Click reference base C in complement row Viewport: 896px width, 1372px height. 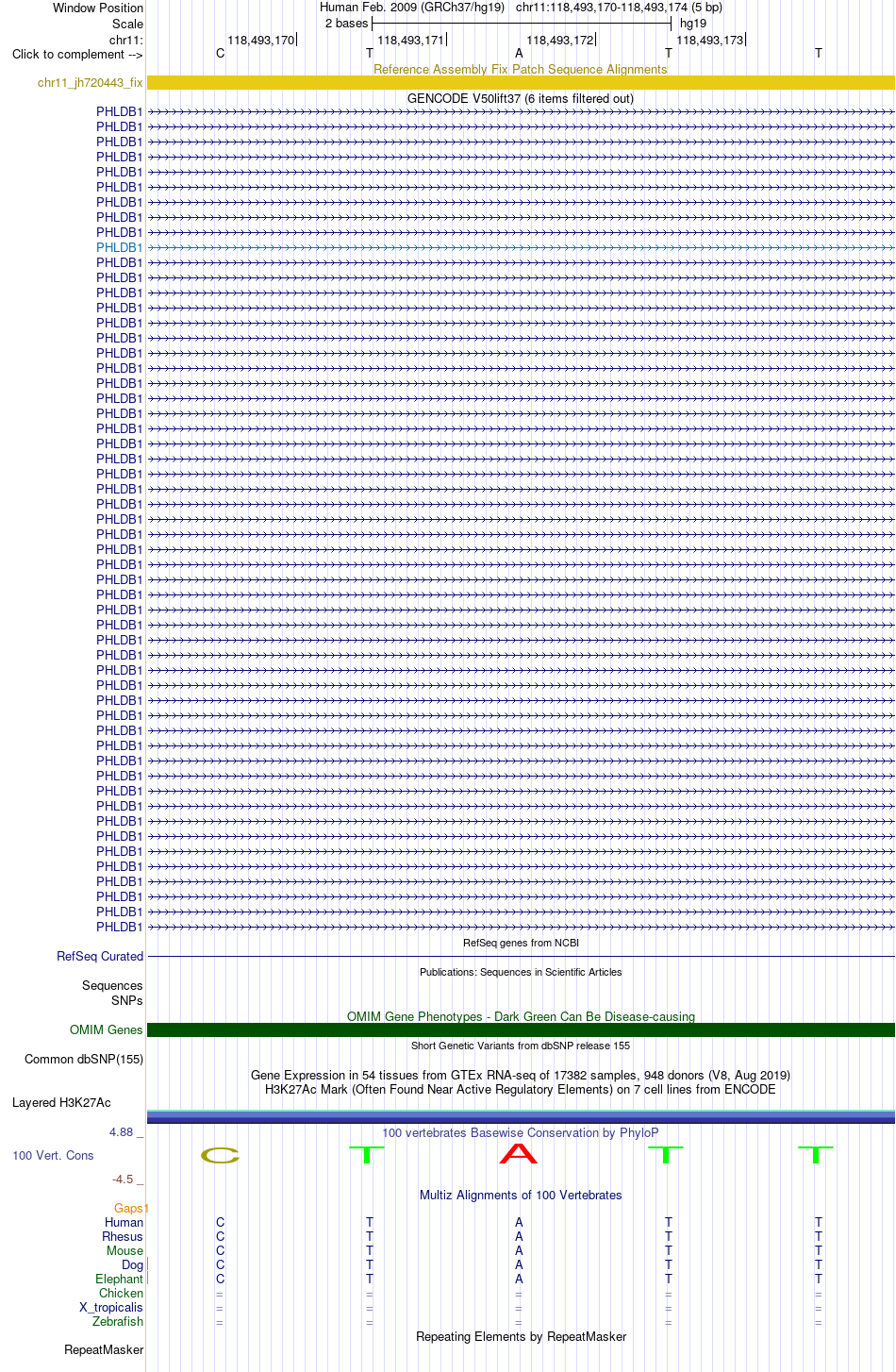tap(221, 53)
